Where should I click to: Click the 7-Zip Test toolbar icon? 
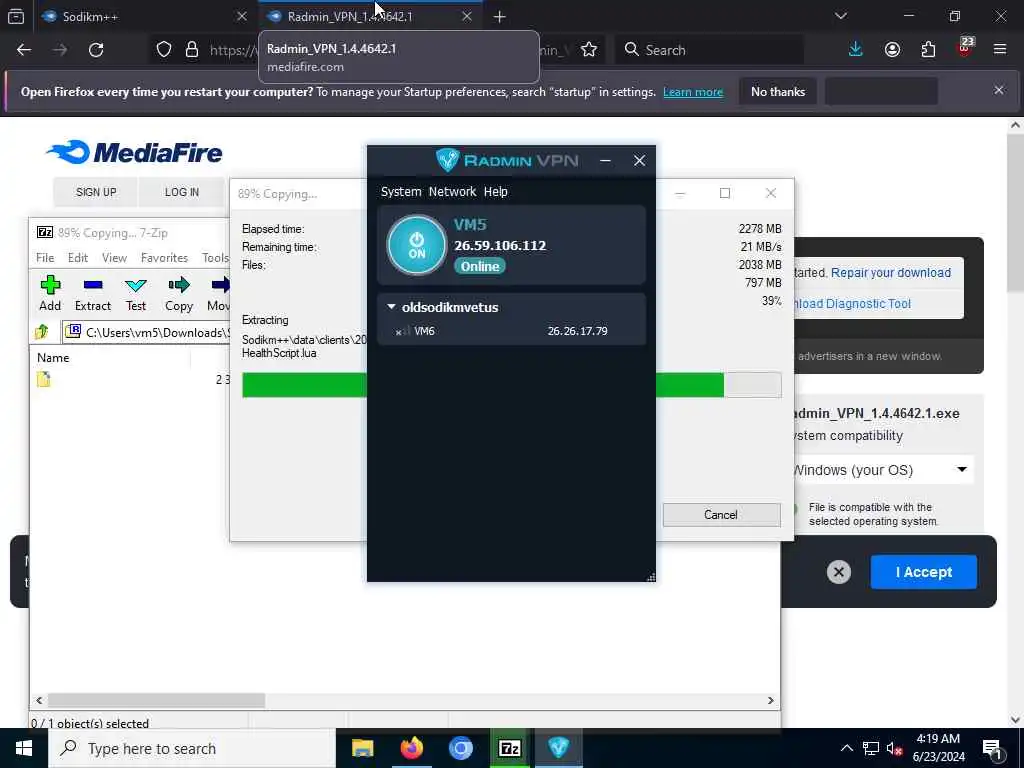tap(136, 293)
